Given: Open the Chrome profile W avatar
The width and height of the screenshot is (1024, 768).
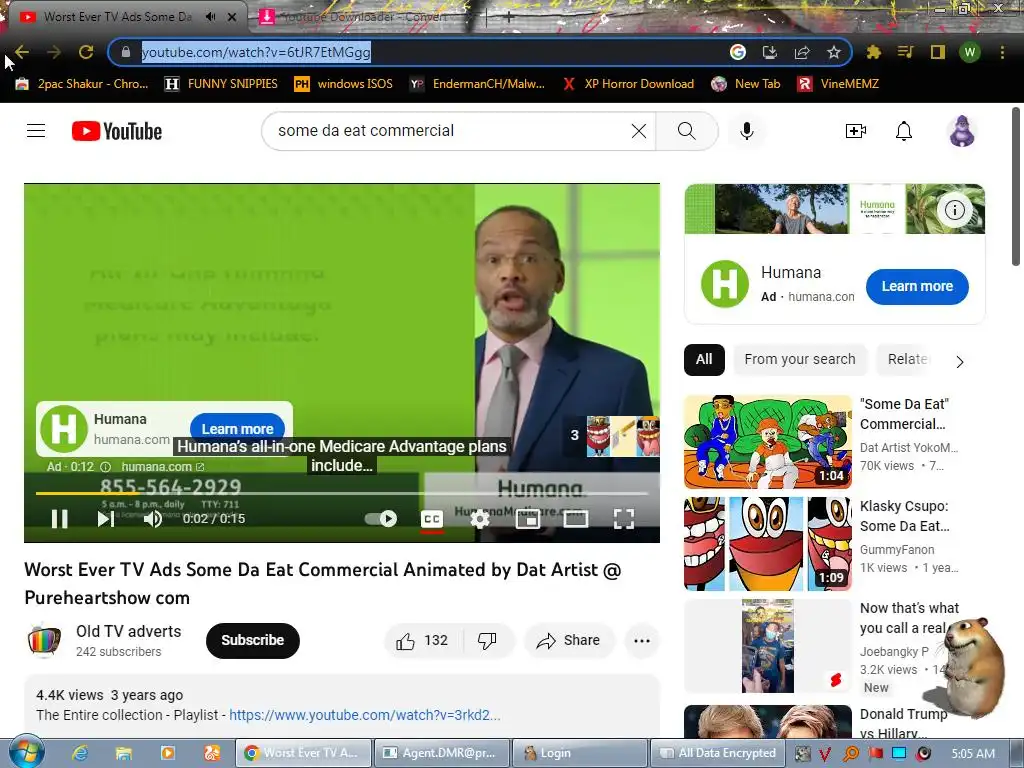Looking at the screenshot, I should (970, 52).
